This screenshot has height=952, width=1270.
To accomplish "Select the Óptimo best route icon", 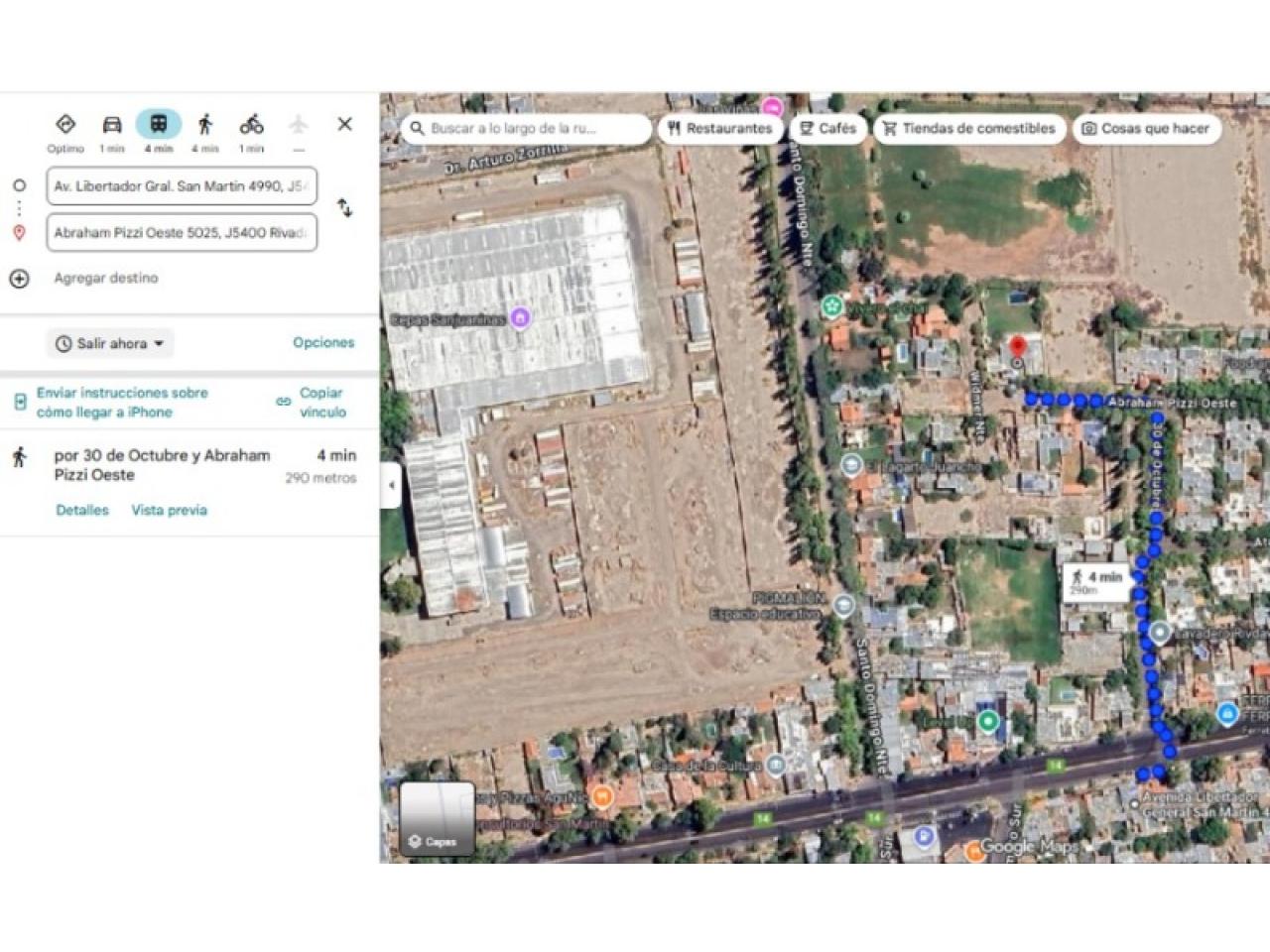I will click(65, 125).
